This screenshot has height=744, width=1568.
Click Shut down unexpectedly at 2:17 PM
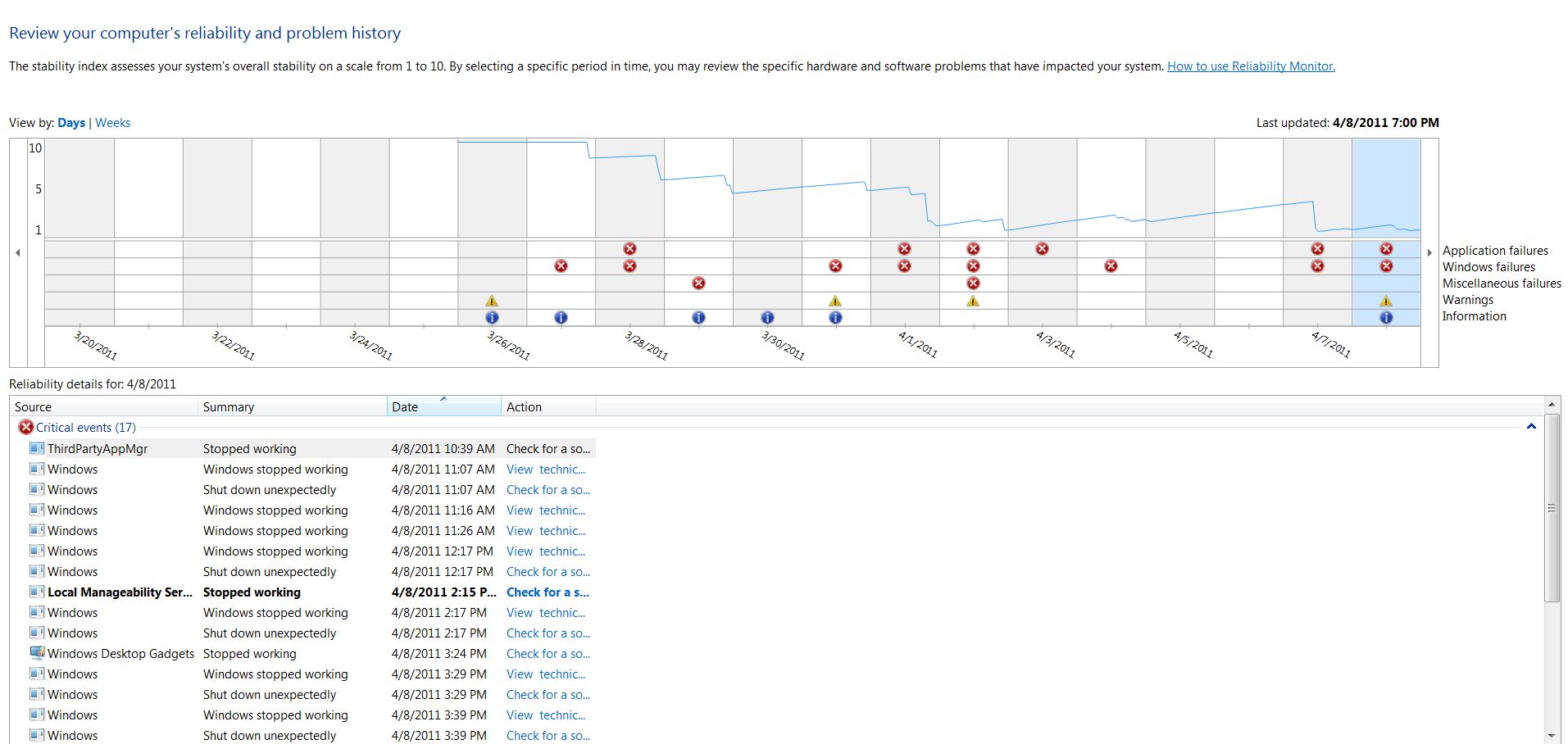(x=270, y=633)
